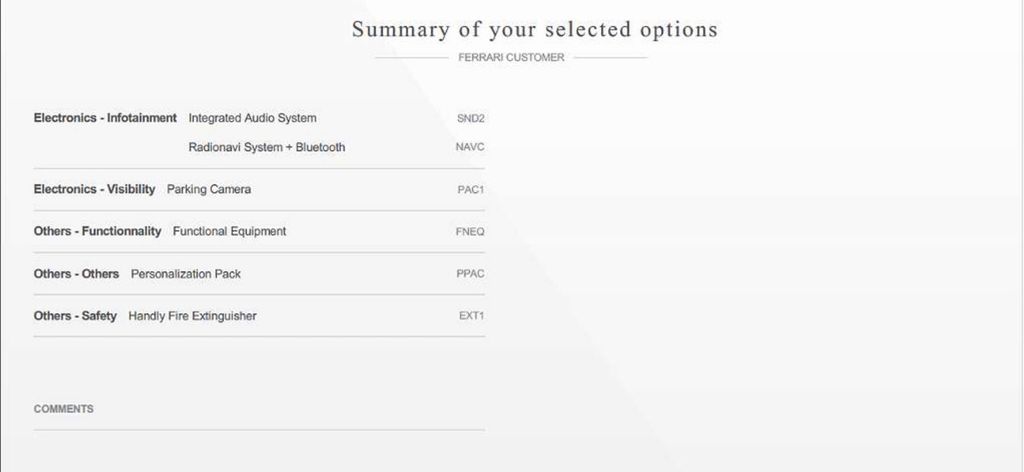1024x472 pixels.
Task: Click the Handly Fire Extinguisher option
Action: [192, 316]
